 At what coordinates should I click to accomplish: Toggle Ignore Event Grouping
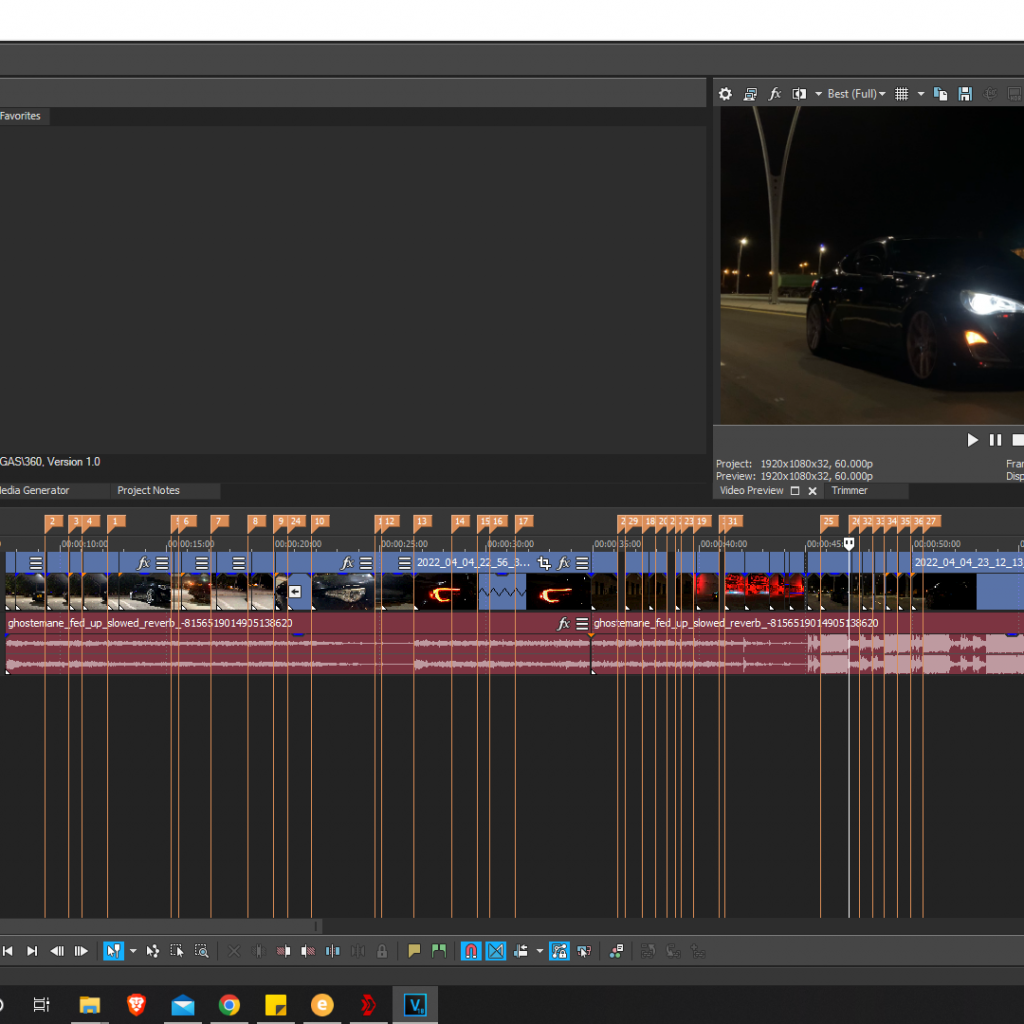click(x=584, y=951)
